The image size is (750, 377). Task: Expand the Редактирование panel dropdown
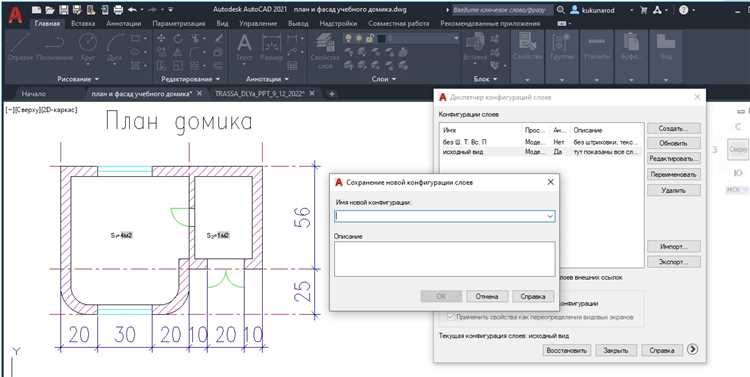pyautogui.click(x=191, y=79)
